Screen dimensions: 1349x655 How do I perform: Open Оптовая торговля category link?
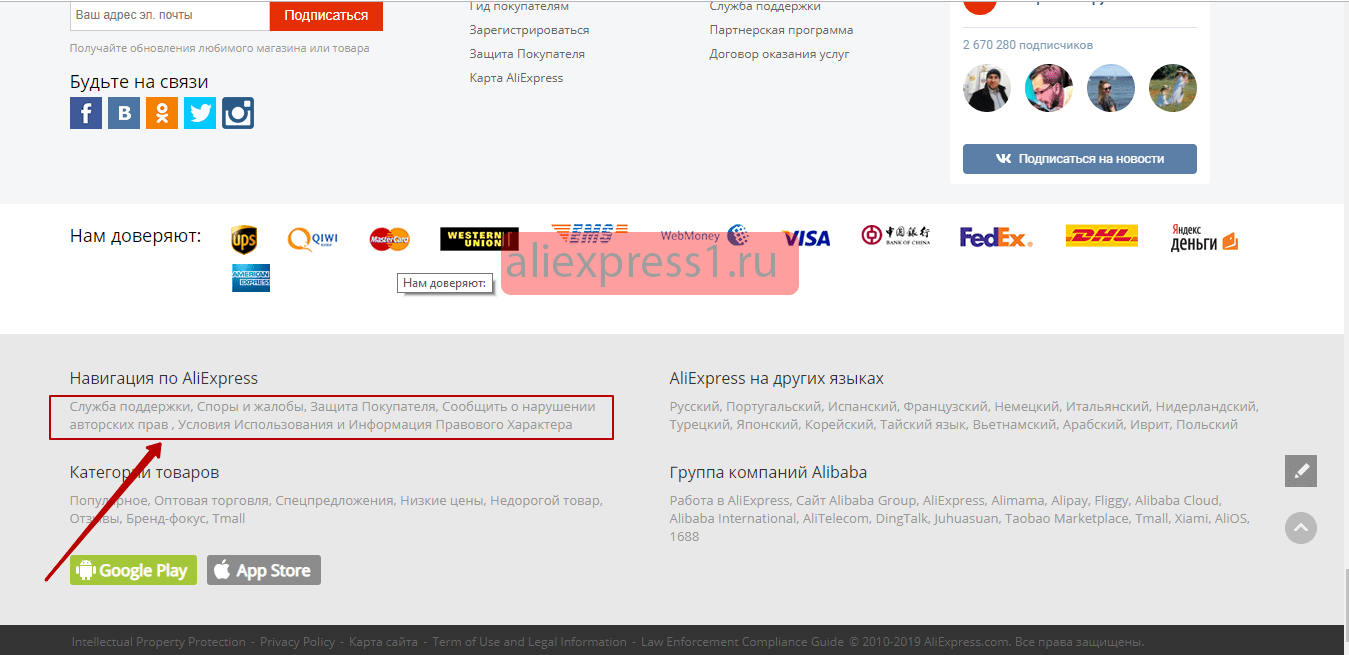click(x=212, y=500)
